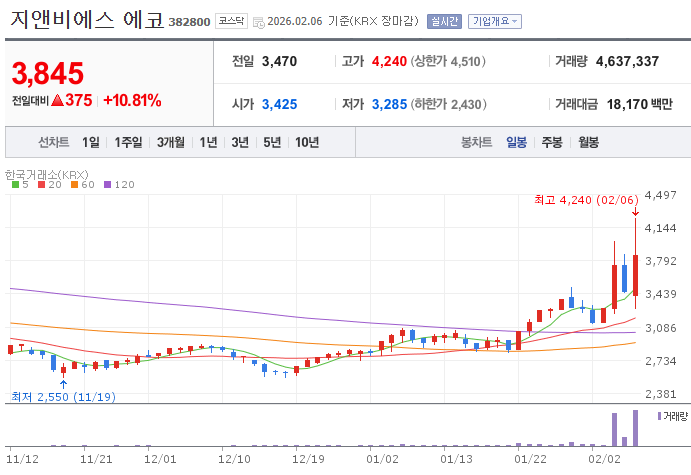Click the 상한가 4,510 text
This screenshot has height=475, width=691.
(448, 61)
